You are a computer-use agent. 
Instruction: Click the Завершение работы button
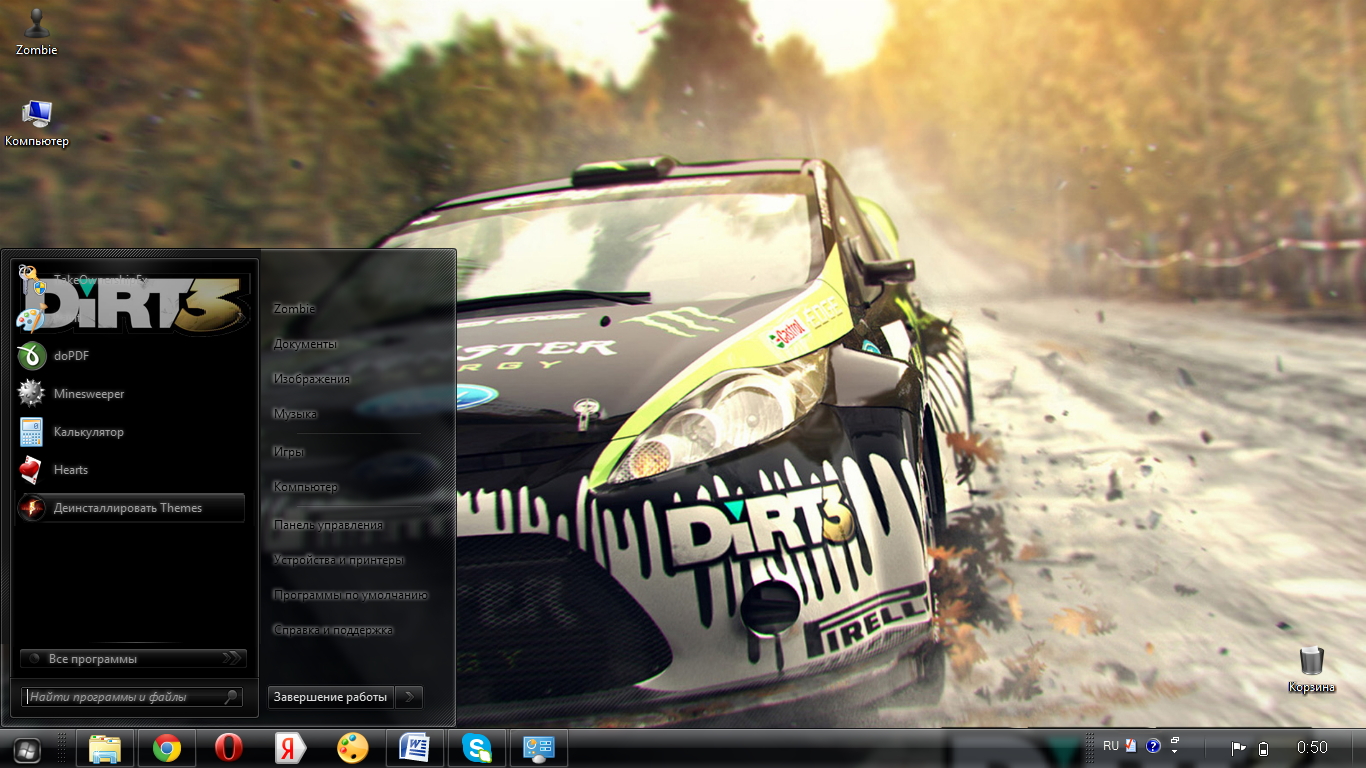331,697
